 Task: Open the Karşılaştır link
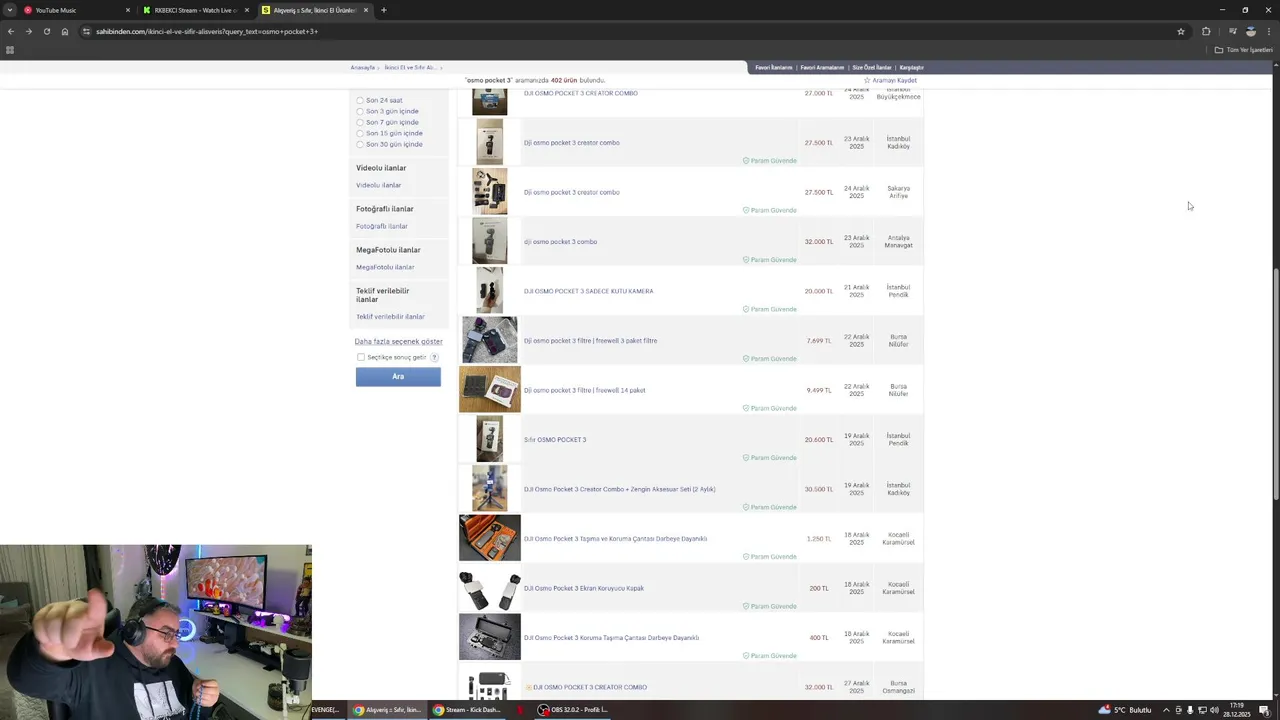[x=911, y=67]
